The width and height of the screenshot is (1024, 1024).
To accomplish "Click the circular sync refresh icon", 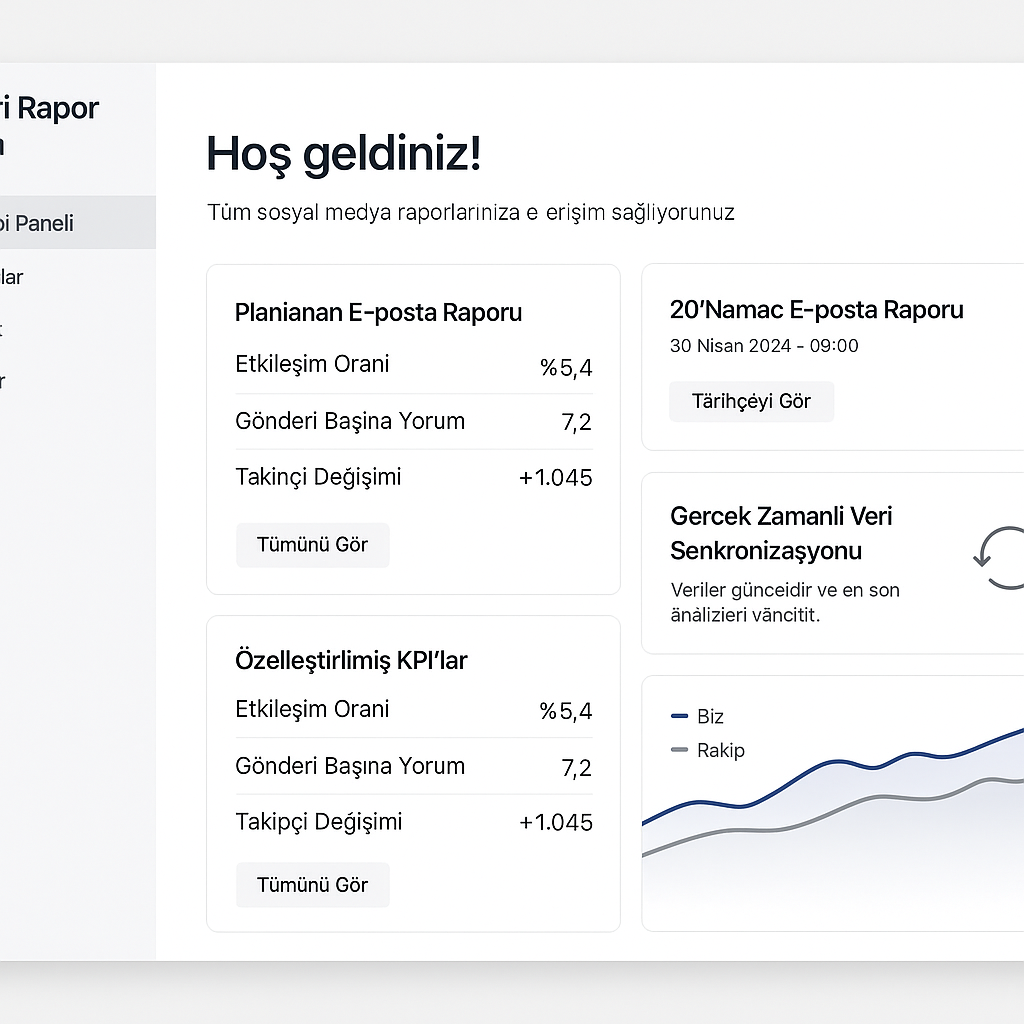I will [x=998, y=559].
